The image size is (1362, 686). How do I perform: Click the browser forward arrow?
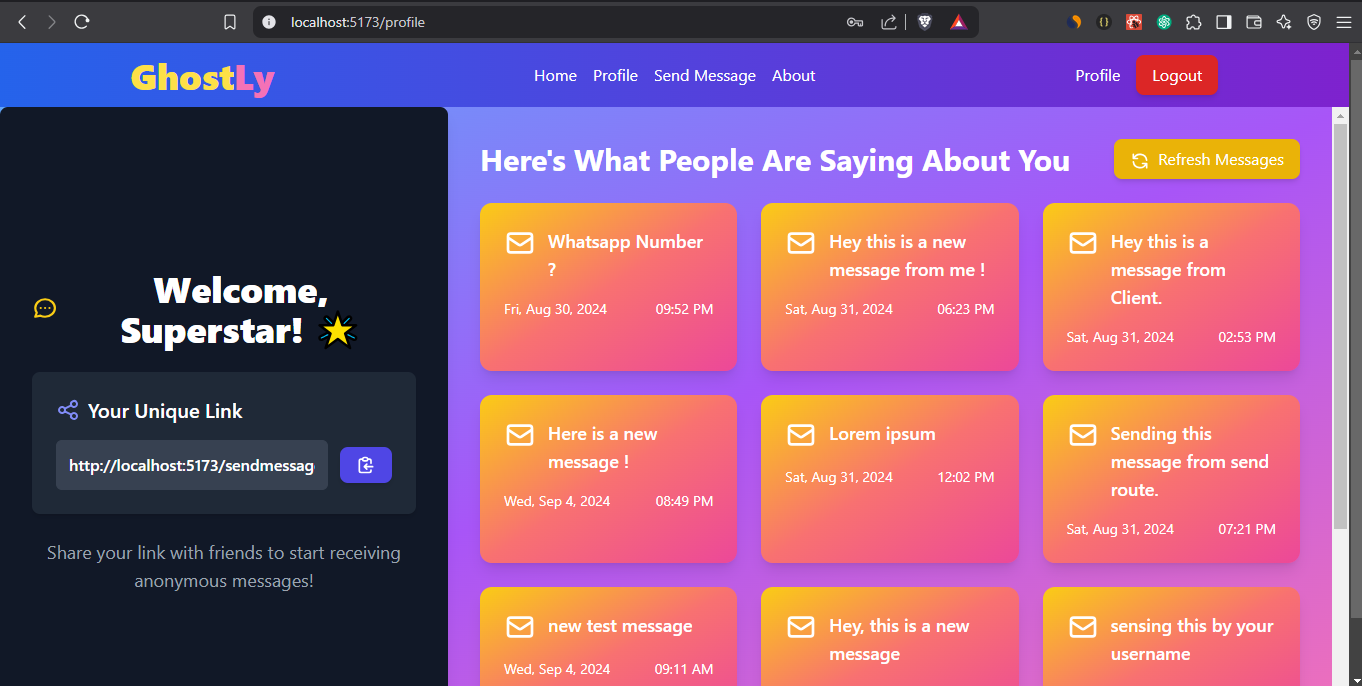(x=52, y=21)
